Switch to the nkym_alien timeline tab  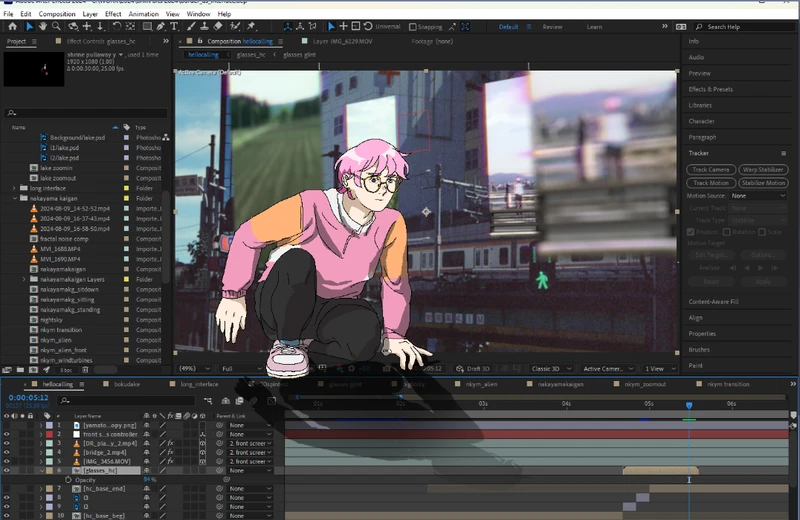point(480,384)
